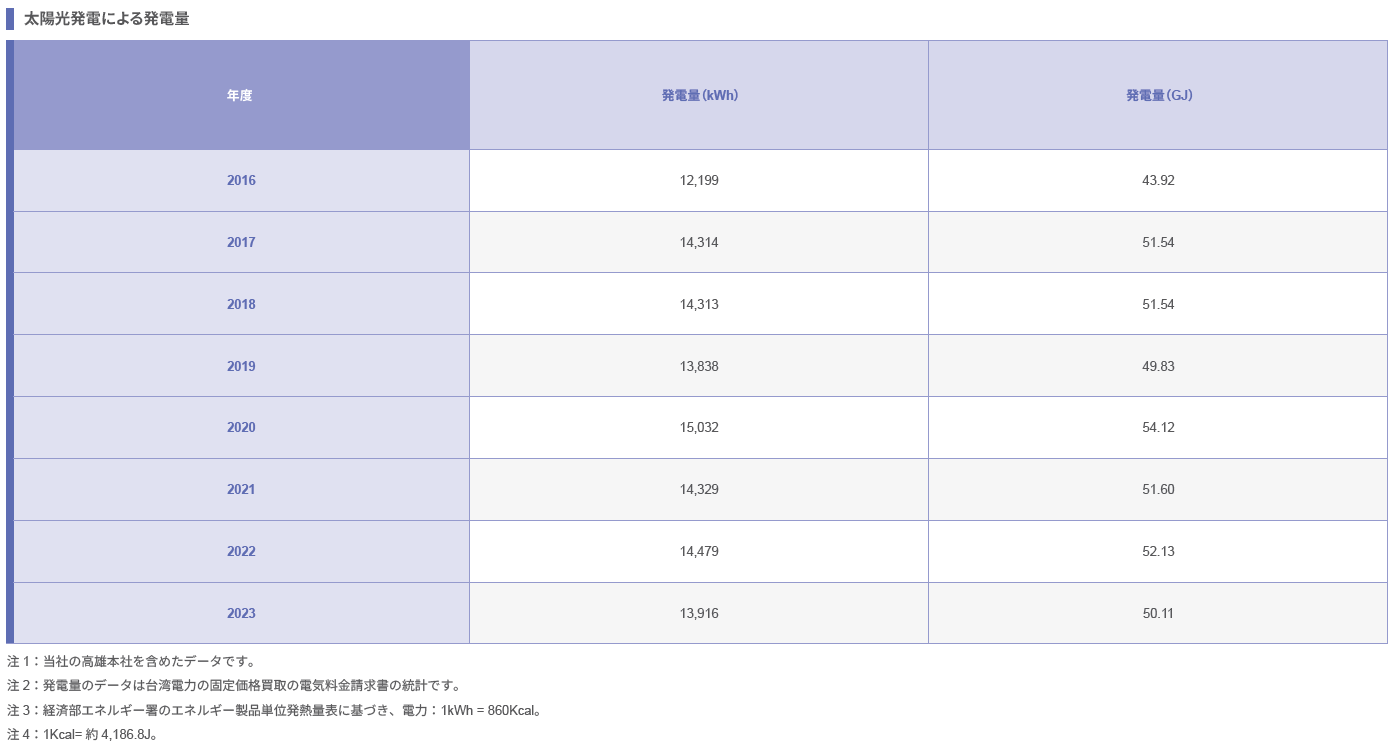Select the 2018 year row label

click(241, 304)
